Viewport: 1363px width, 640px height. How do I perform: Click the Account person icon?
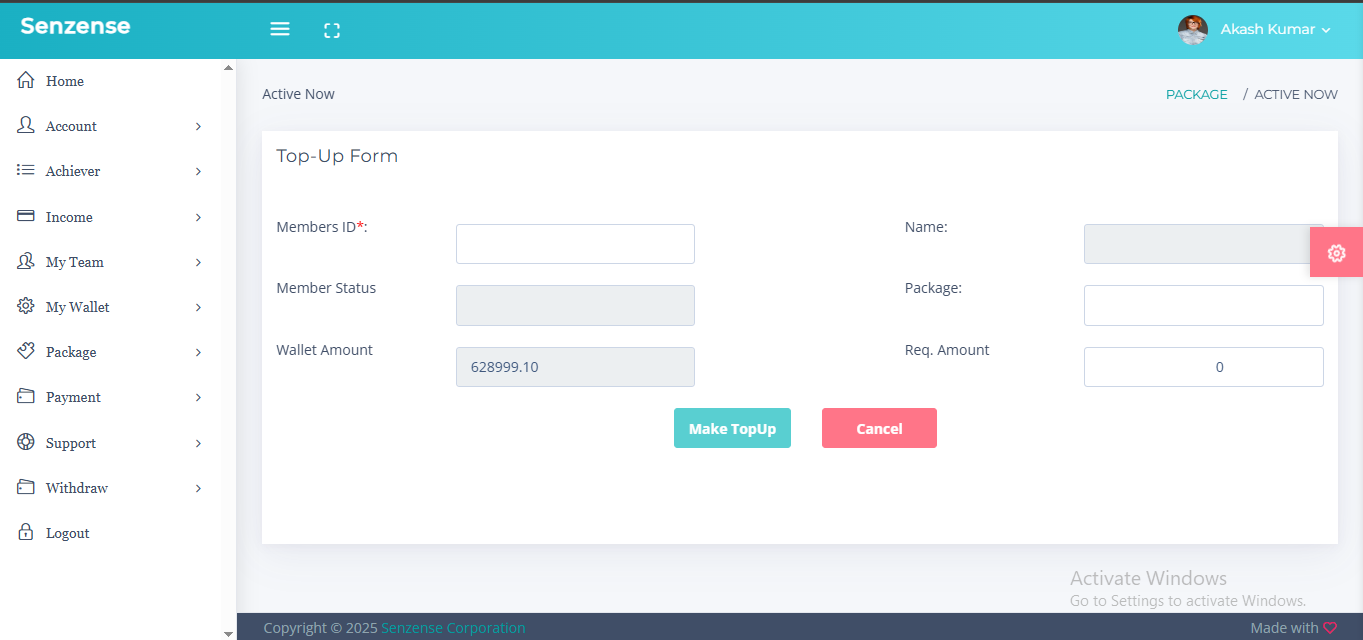click(26, 125)
